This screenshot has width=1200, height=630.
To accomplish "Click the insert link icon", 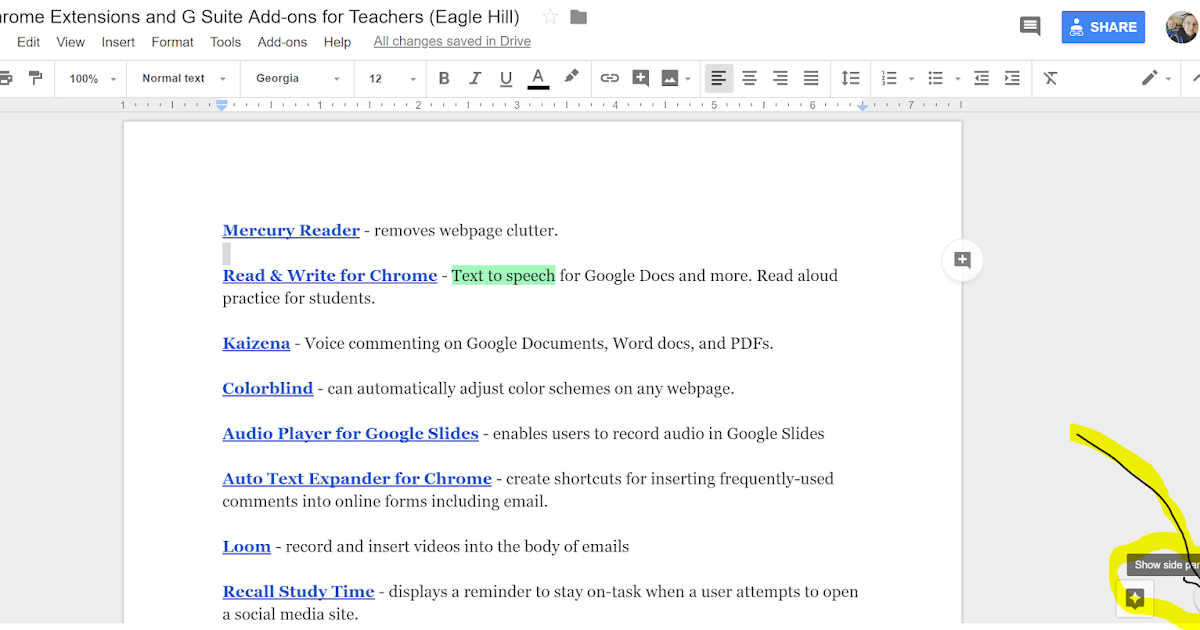I will click(x=609, y=78).
